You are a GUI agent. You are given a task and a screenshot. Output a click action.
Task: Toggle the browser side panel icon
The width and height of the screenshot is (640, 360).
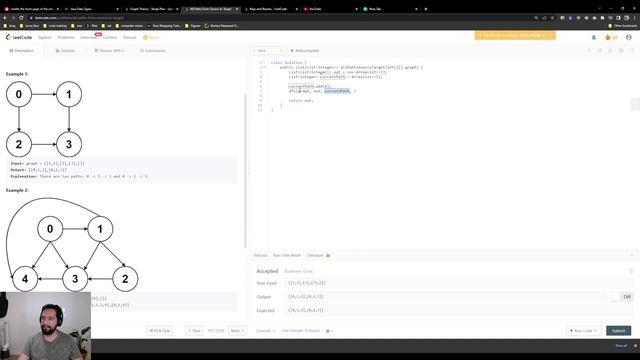[x=619, y=18]
